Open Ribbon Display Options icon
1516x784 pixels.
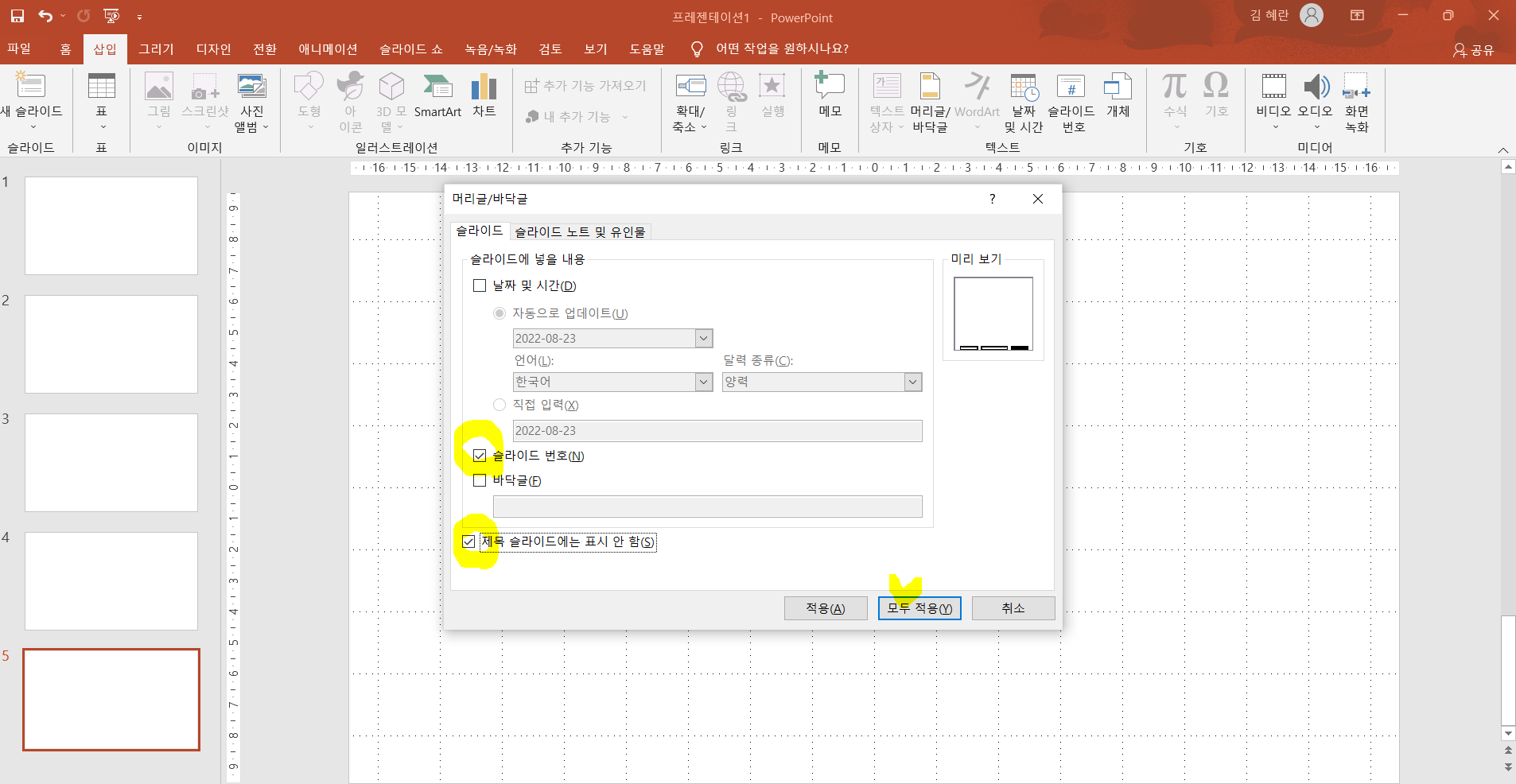coord(1358,15)
